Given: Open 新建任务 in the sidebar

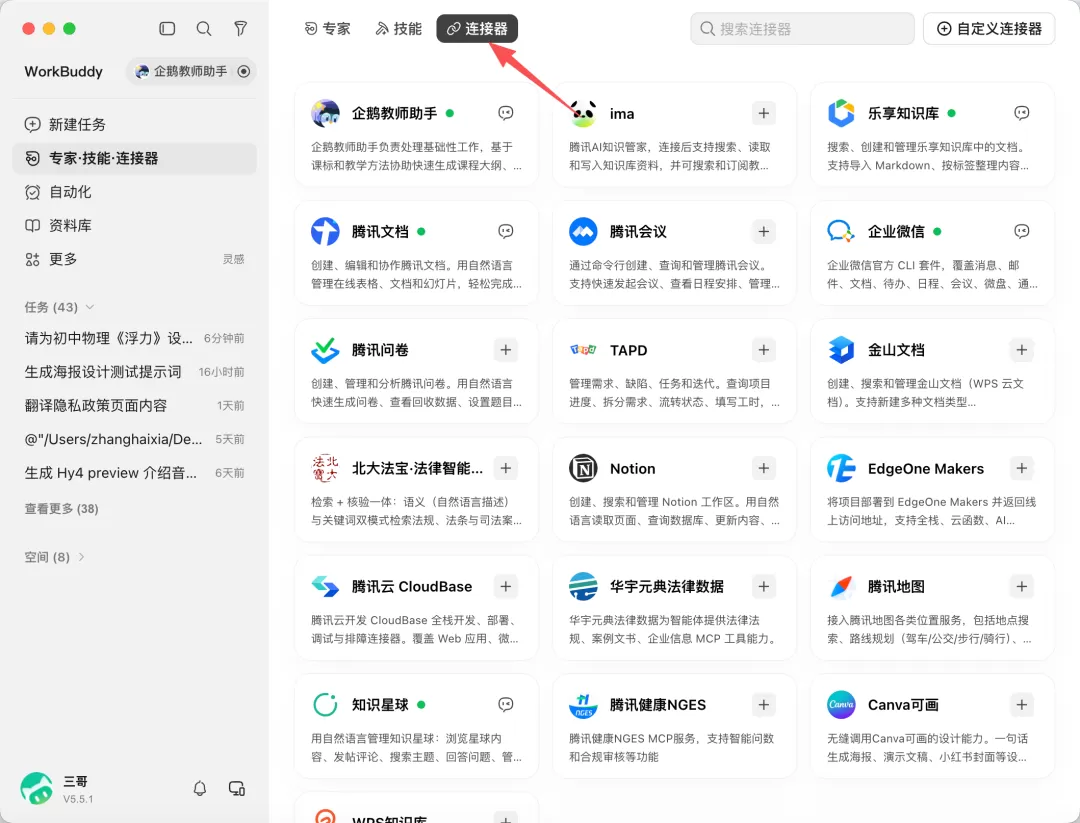Looking at the screenshot, I should pyautogui.click(x=134, y=124).
